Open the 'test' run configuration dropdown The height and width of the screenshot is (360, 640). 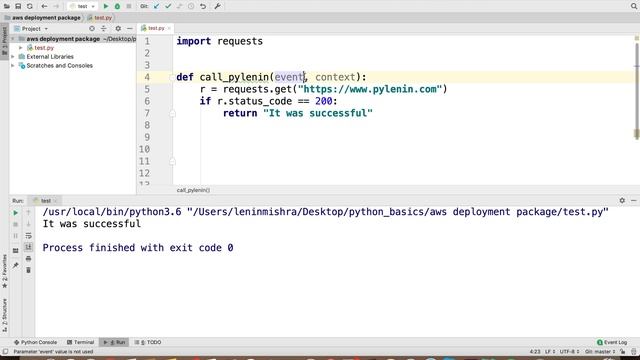pos(82,6)
